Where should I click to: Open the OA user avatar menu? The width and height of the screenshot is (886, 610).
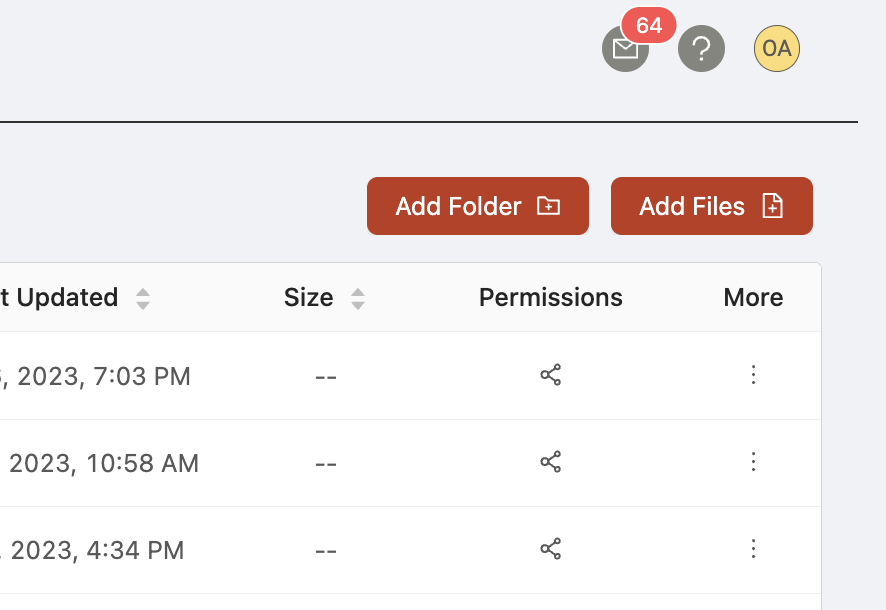coord(777,49)
